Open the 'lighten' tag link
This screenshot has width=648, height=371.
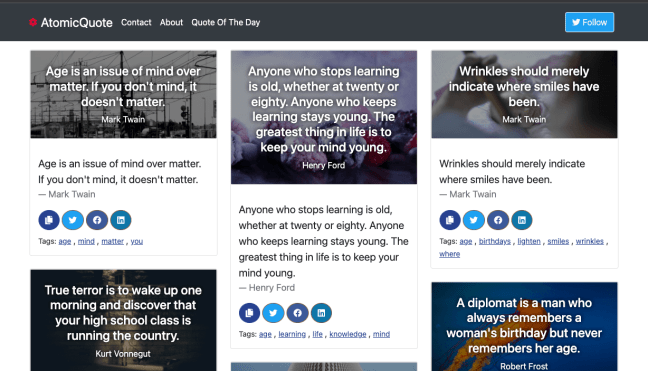529,241
